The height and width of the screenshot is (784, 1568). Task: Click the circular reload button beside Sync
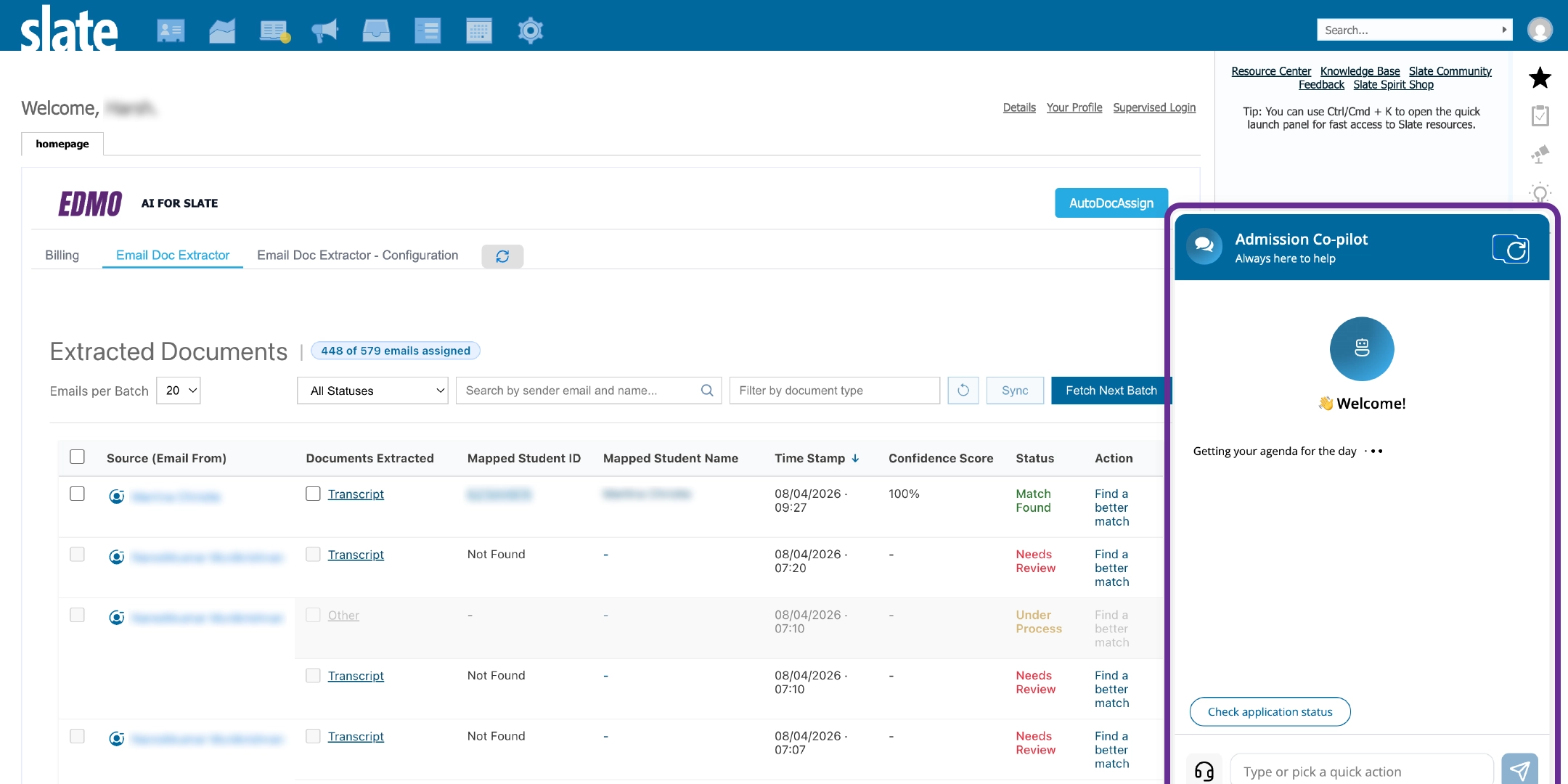(963, 391)
